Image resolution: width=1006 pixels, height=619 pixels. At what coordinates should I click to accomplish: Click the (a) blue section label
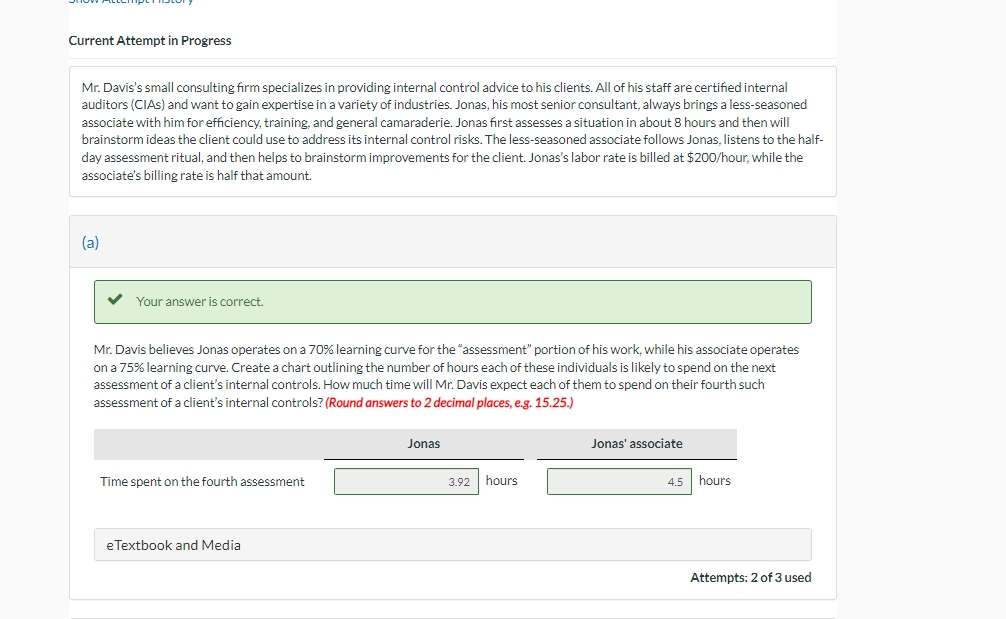coord(91,241)
